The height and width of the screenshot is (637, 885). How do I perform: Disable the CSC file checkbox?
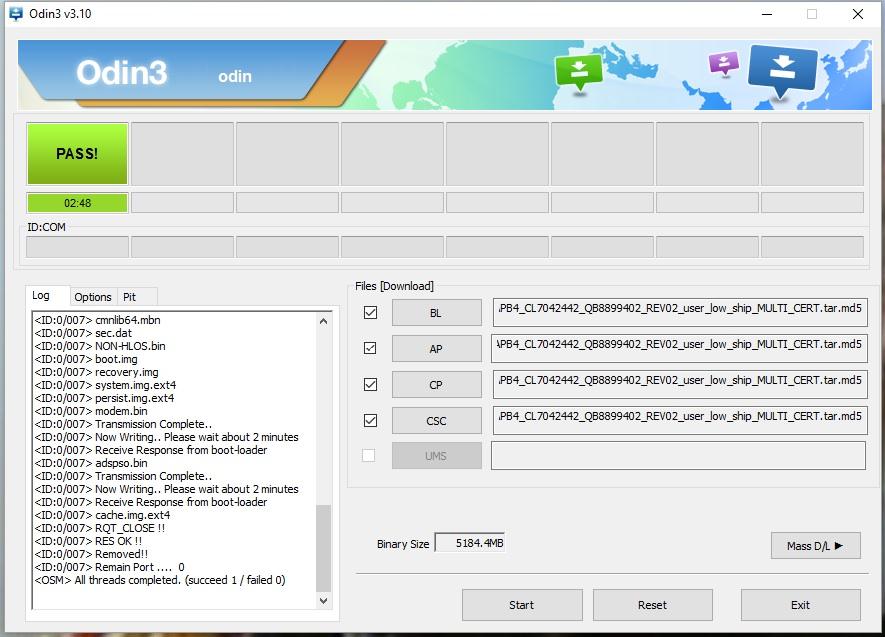(x=370, y=420)
